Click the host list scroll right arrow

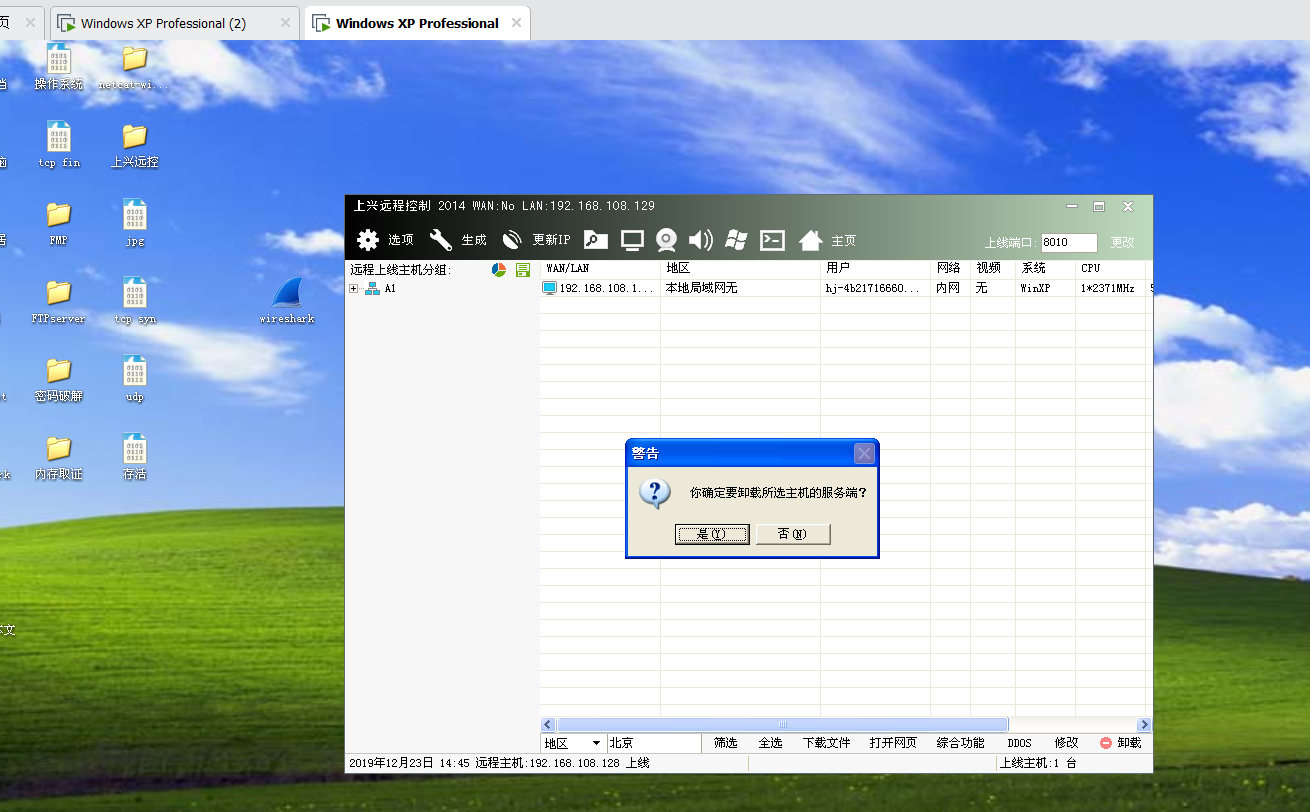pyautogui.click(x=1144, y=725)
